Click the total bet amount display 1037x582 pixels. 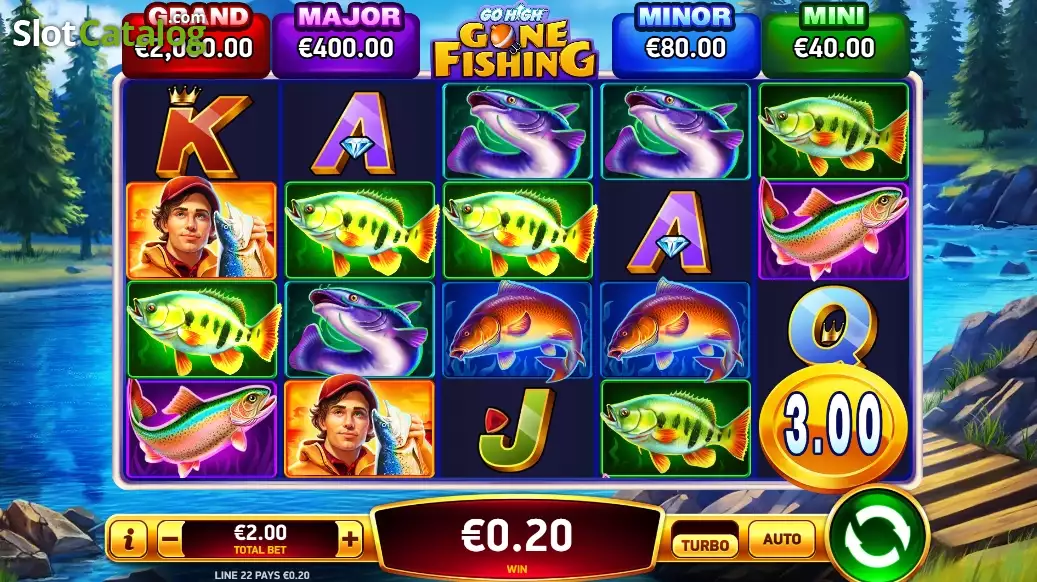pos(260,539)
